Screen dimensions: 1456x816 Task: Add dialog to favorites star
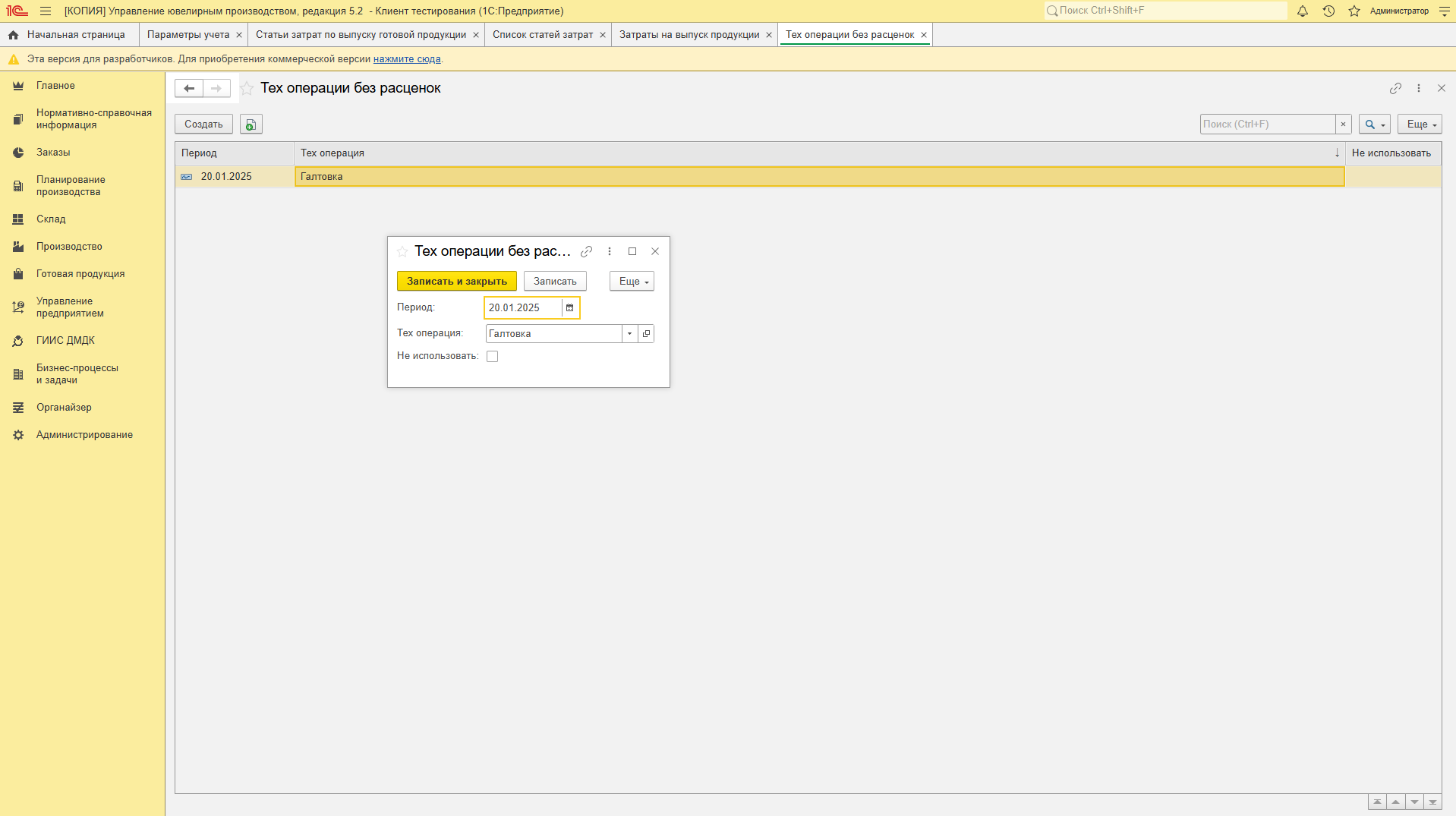402,252
